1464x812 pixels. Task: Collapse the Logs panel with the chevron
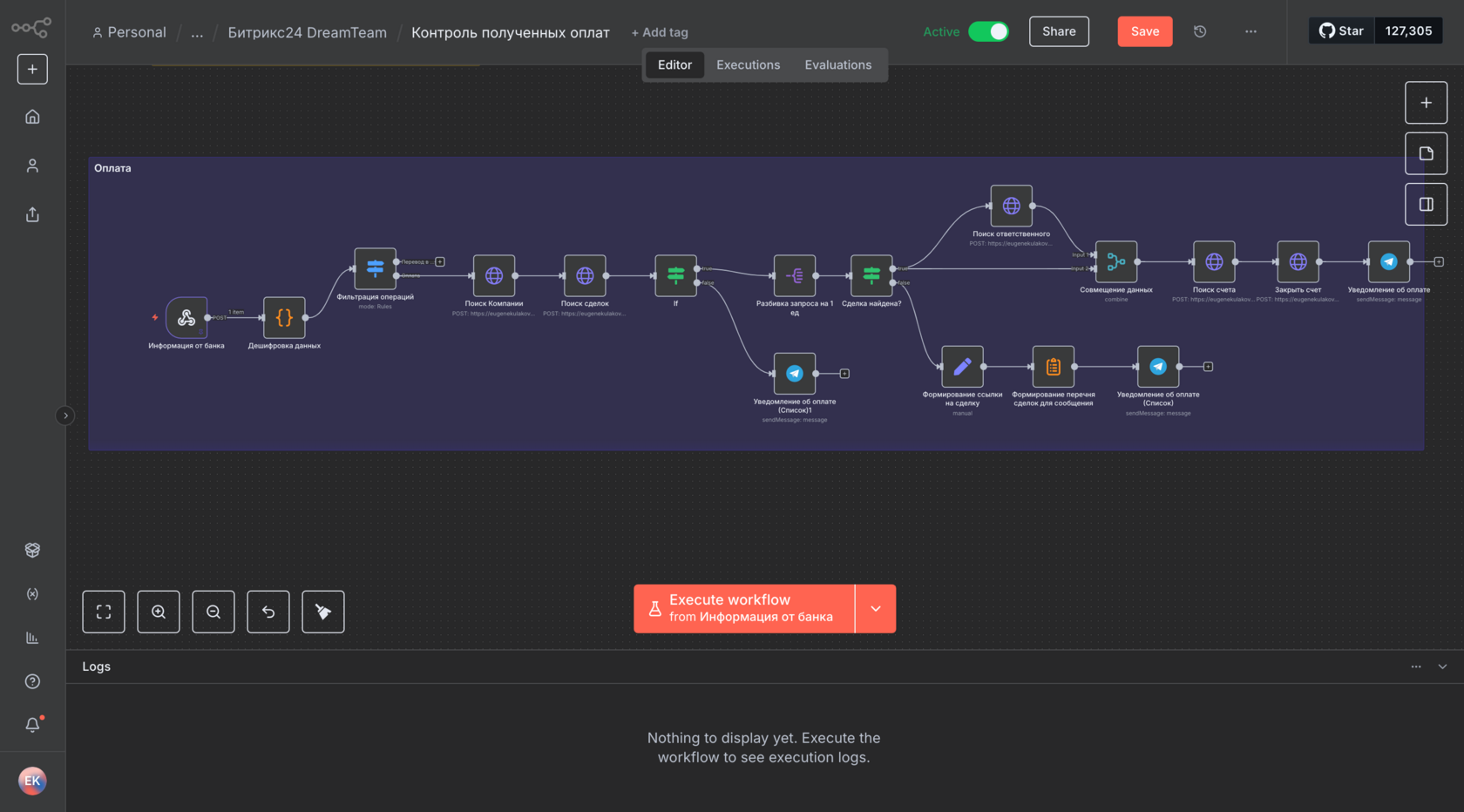click(1442, 667)
